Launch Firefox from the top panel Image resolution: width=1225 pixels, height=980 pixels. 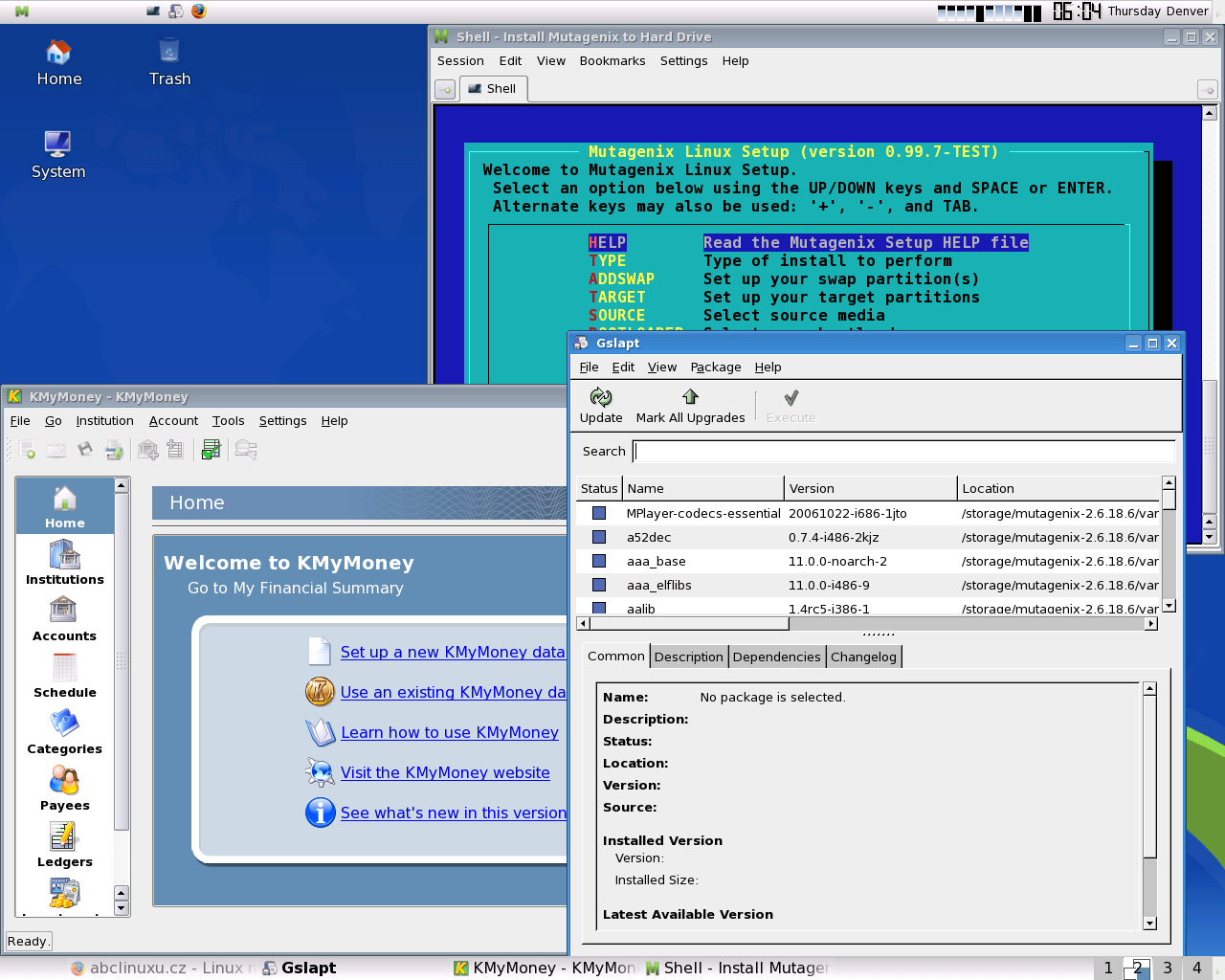point(199,11)
